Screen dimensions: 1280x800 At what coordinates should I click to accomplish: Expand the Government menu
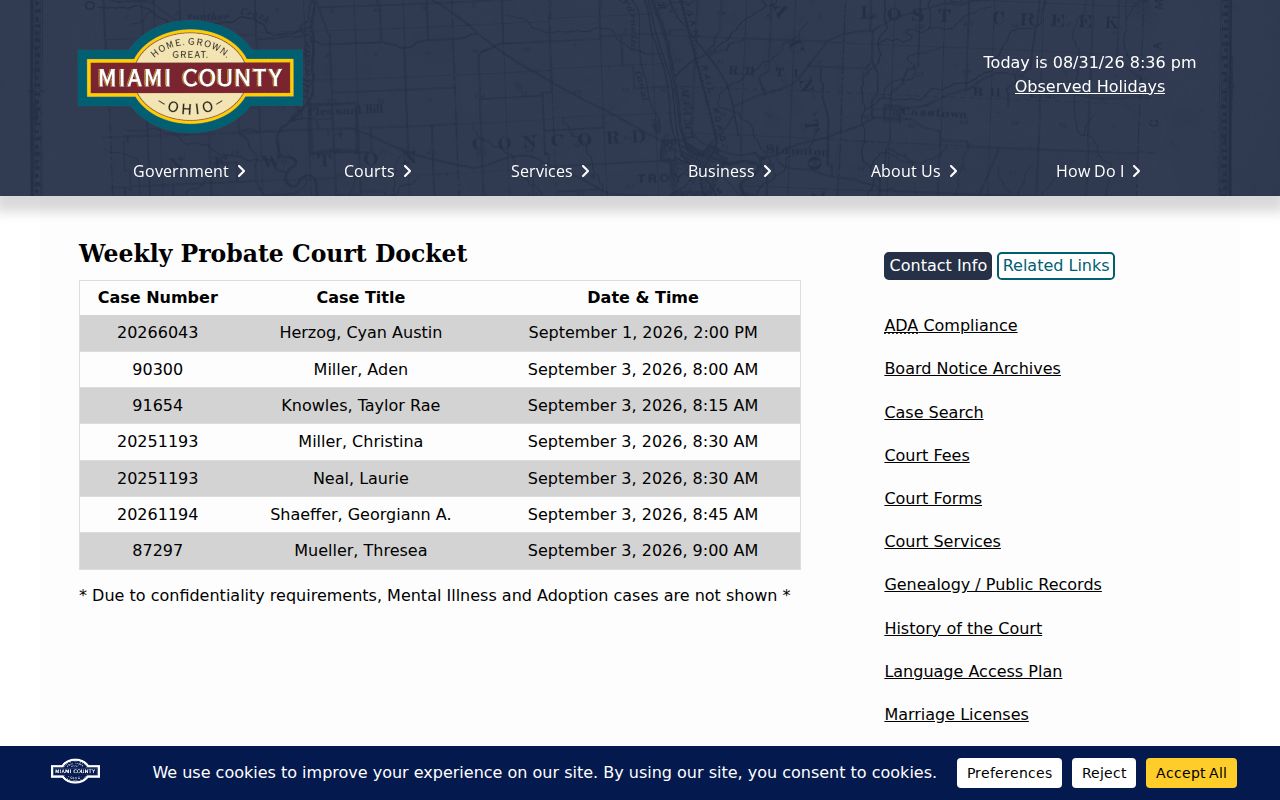[189, 171]
